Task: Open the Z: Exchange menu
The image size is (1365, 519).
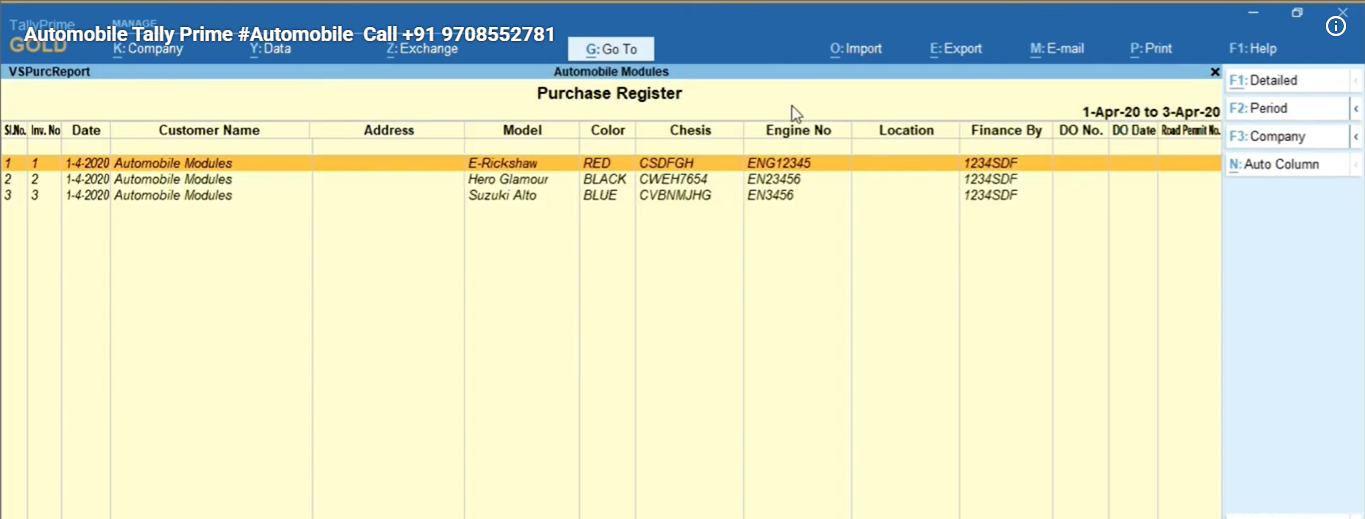Action: 422,48
